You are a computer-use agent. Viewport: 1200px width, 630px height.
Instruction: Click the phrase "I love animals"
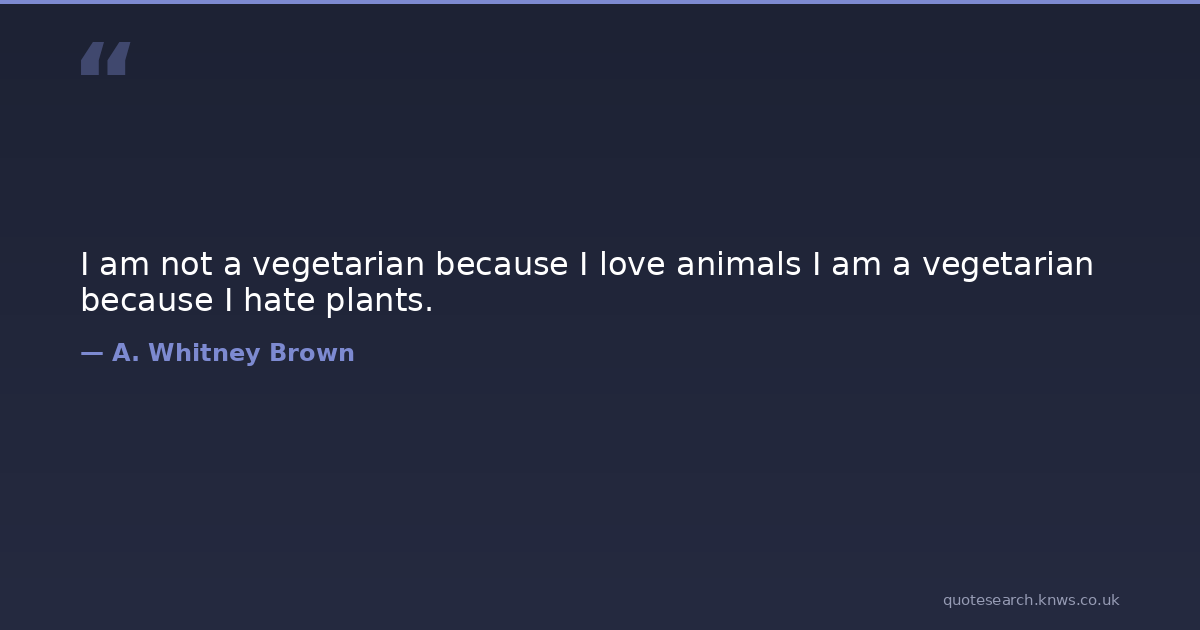(690, 265)
